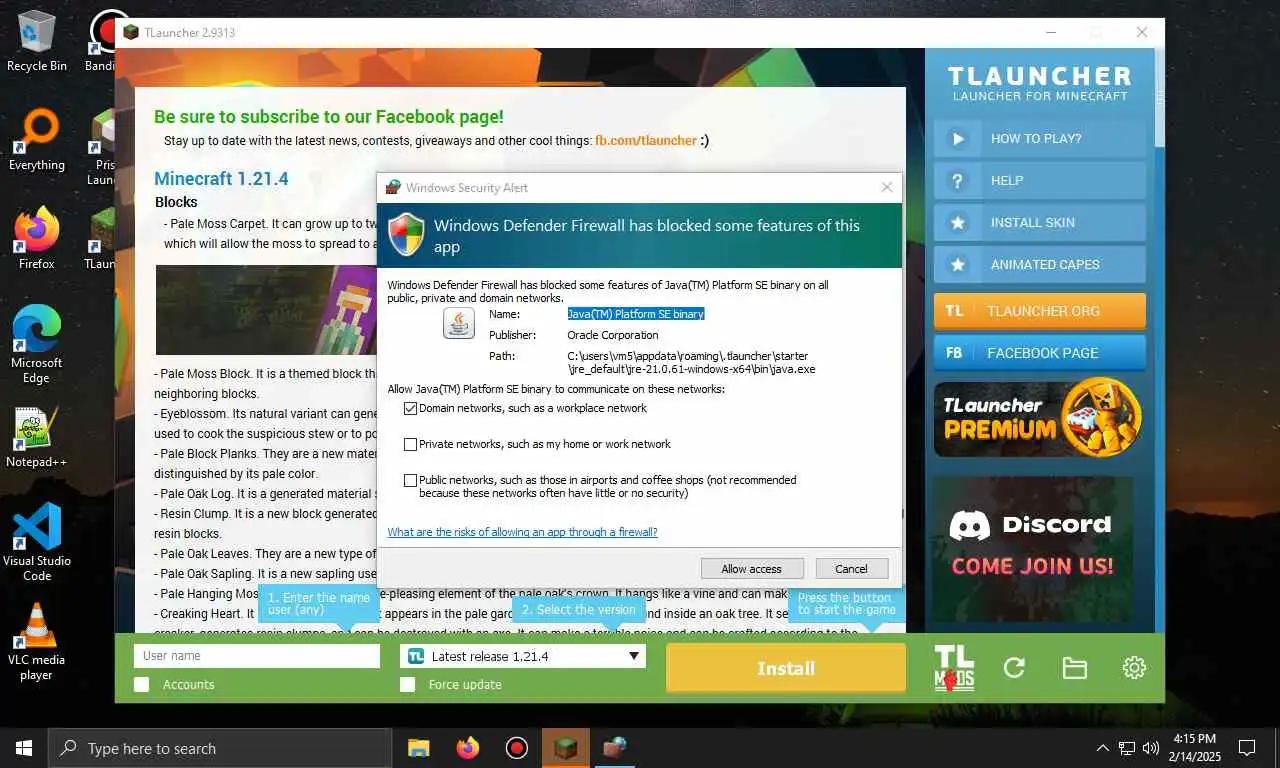Open FACEBOOK PAGE sidebar button

[1040, 353]
